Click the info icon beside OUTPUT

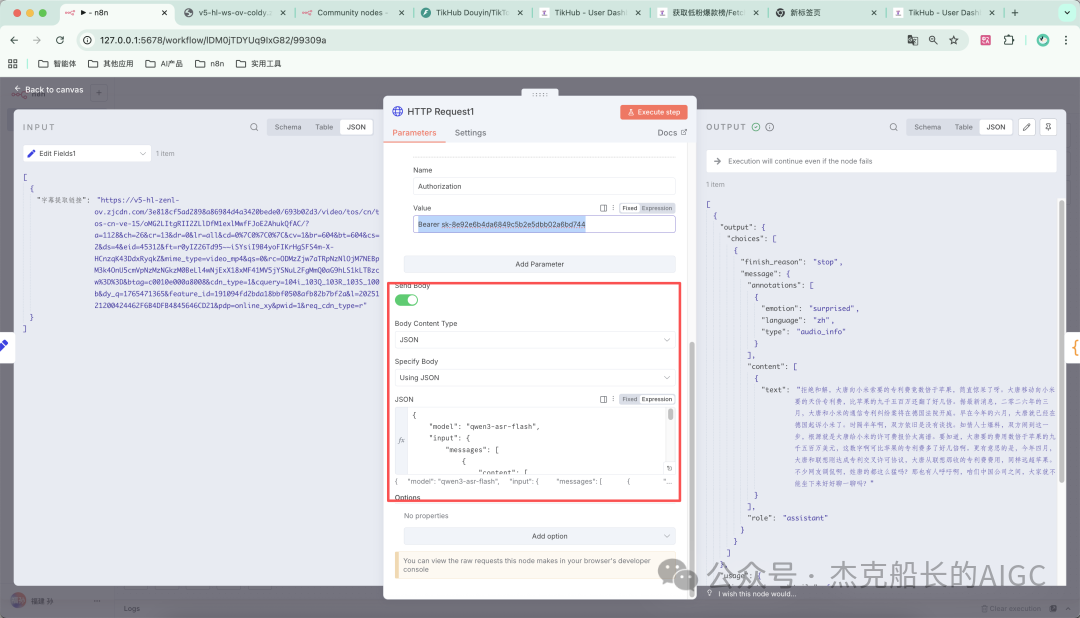(769, 127)
